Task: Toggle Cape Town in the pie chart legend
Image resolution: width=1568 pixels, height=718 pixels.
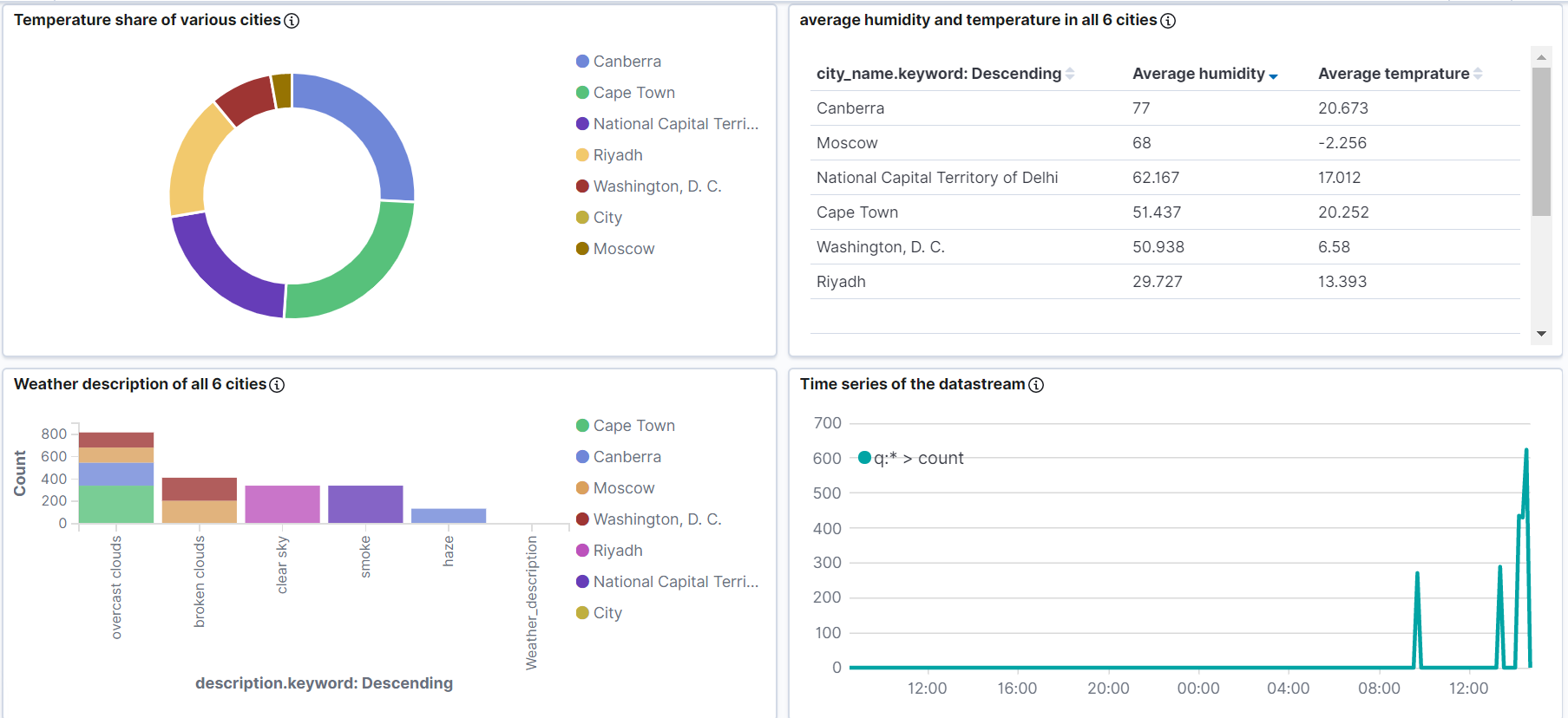Action: coord(626,93)
